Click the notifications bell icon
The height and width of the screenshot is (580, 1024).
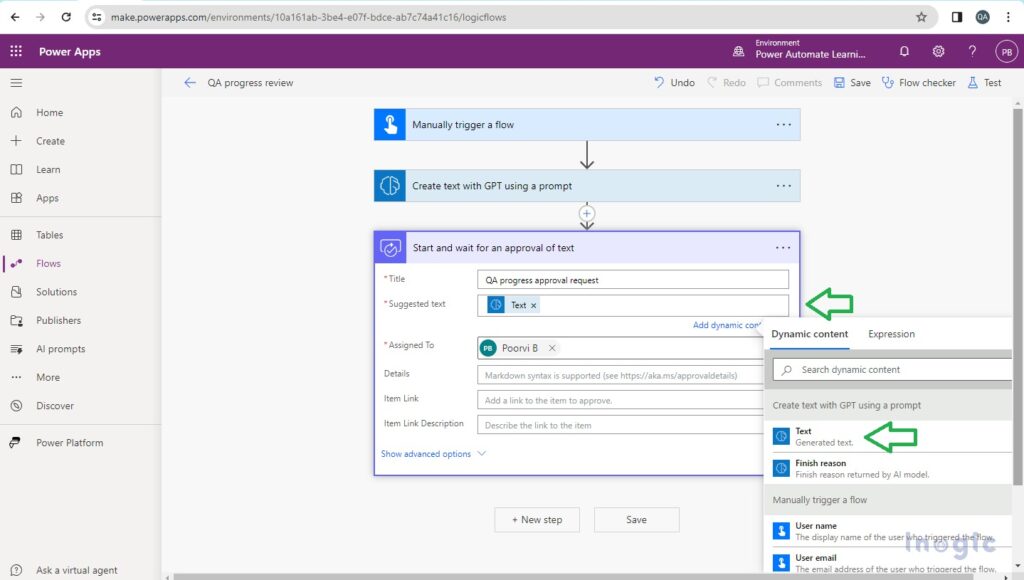coord(904,52)
